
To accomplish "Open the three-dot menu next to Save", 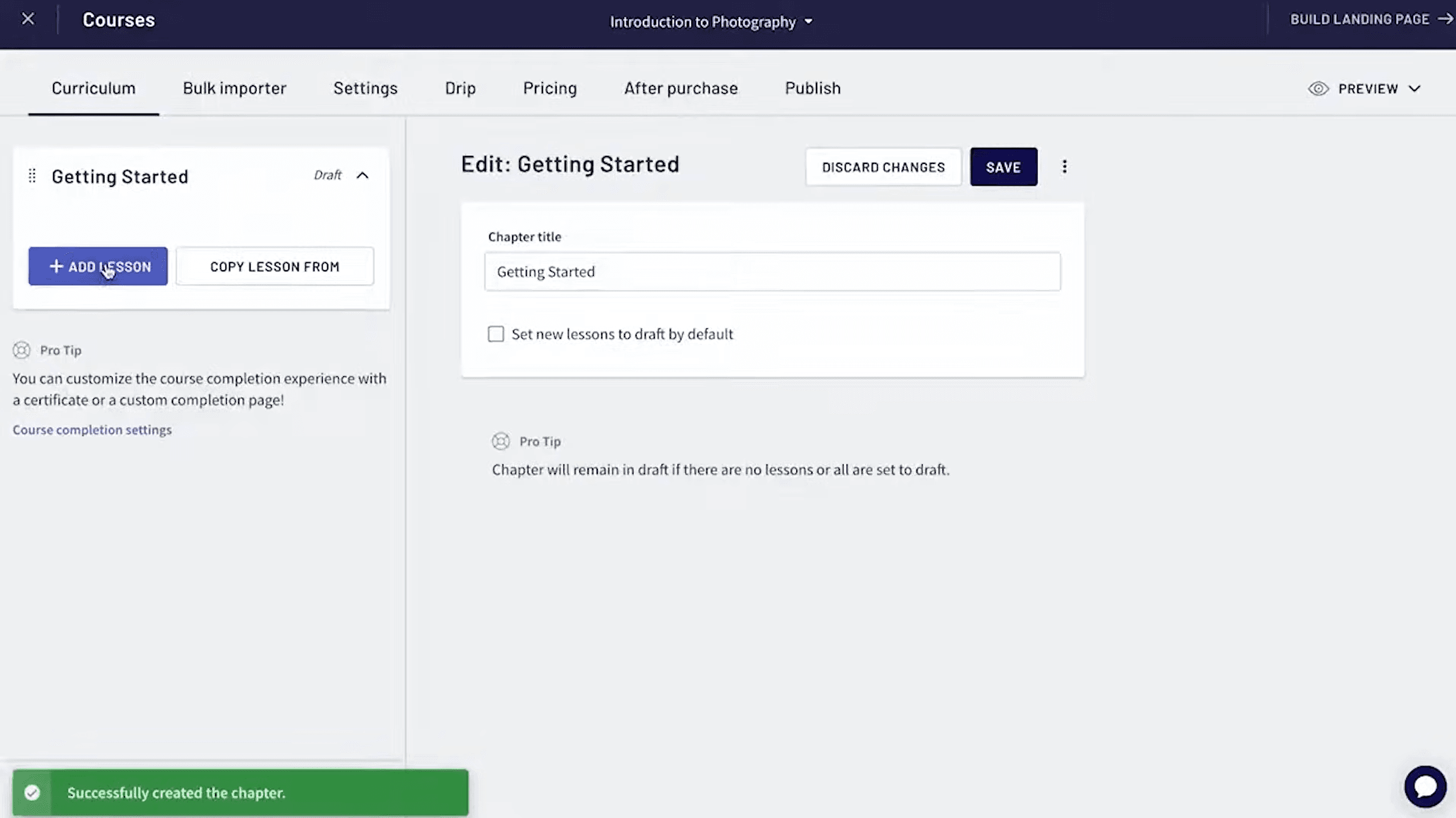I will tap(1064, 166).
